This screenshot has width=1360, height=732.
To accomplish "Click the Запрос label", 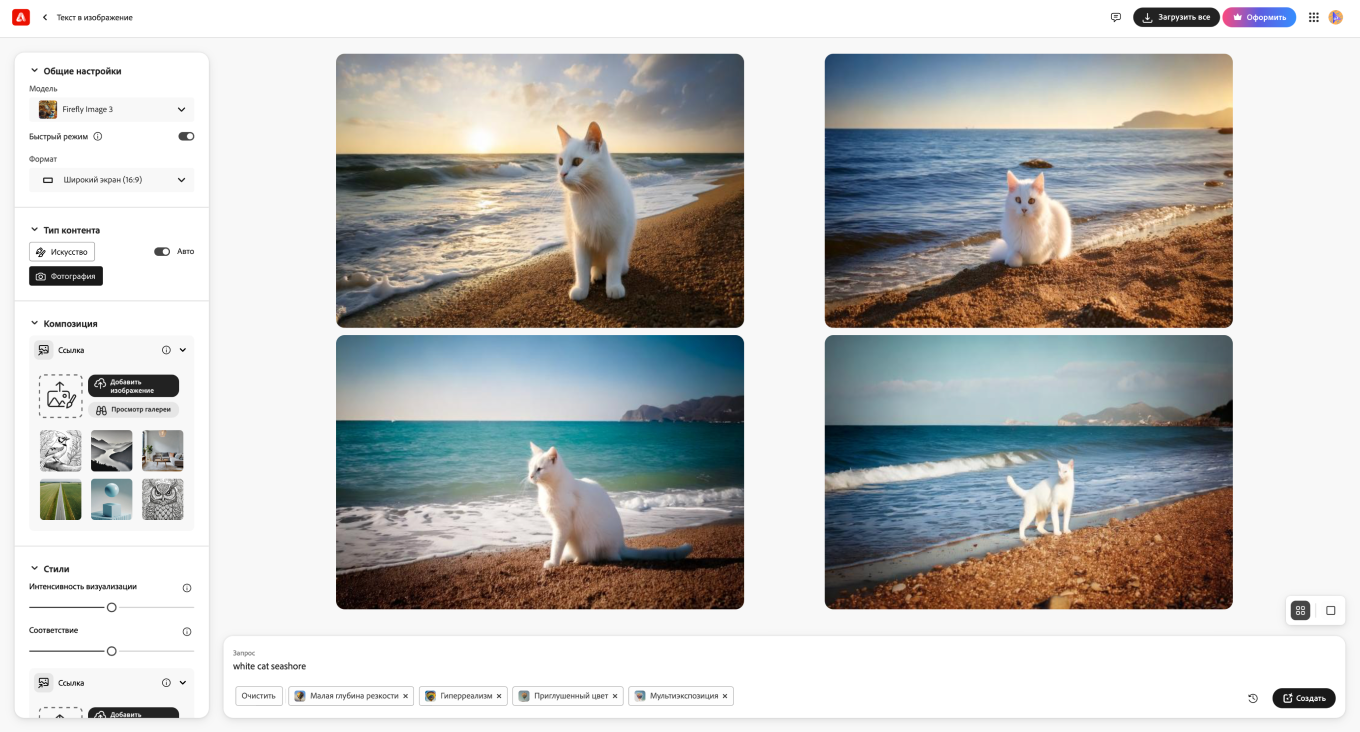I will pos(244,653).
